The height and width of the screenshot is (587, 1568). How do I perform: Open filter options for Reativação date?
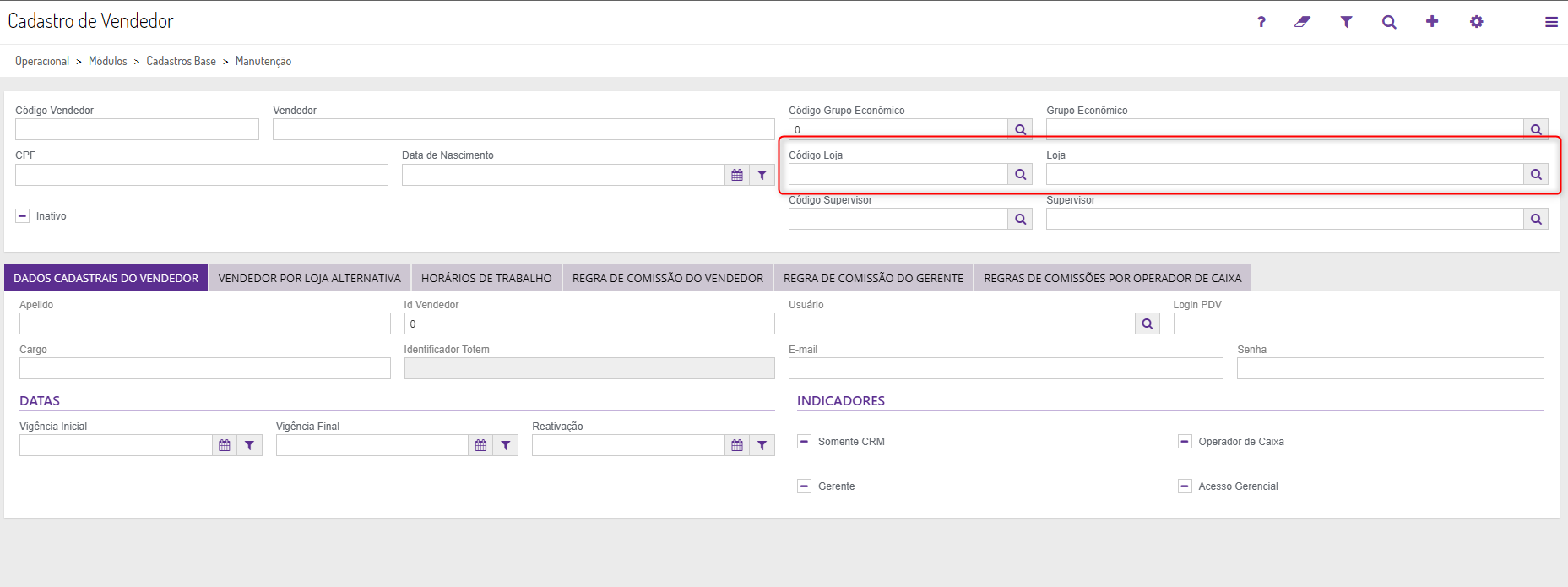[762, 445]
